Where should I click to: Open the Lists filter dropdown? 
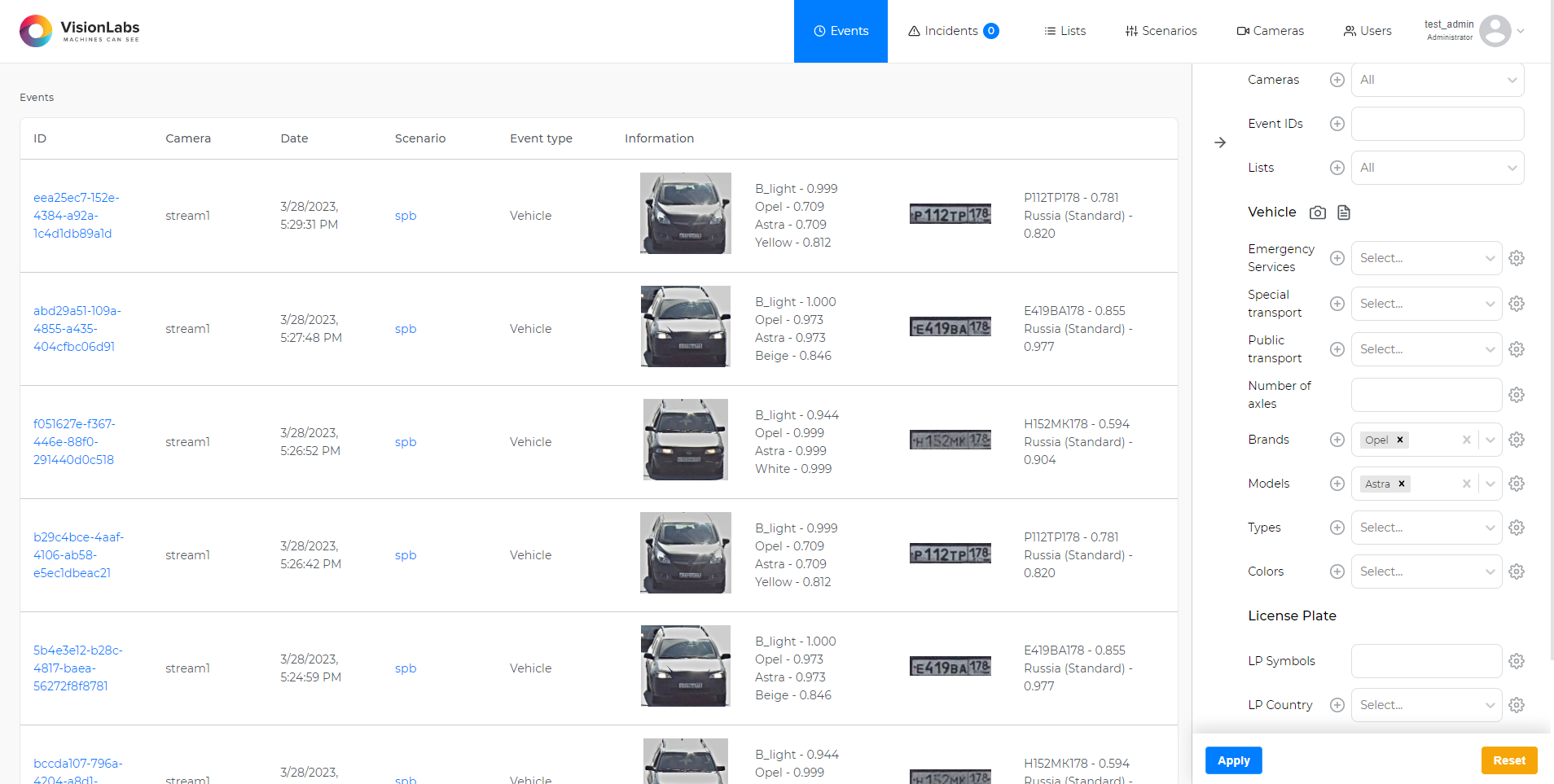pos(1438,168)
